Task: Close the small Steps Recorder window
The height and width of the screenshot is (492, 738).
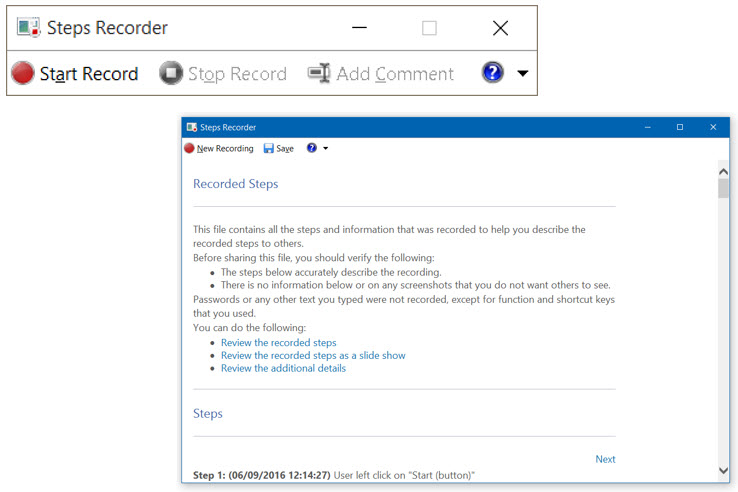Action: (500, 28)
